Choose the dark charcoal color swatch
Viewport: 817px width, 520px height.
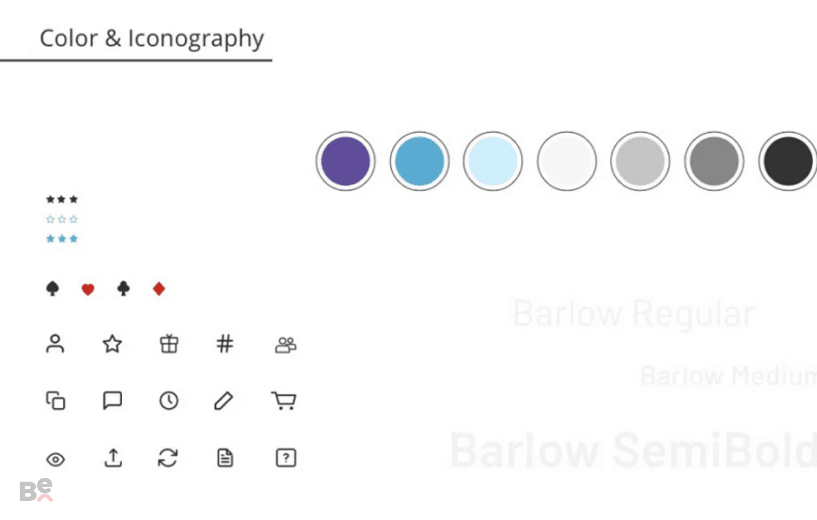[x=788, y=161]
